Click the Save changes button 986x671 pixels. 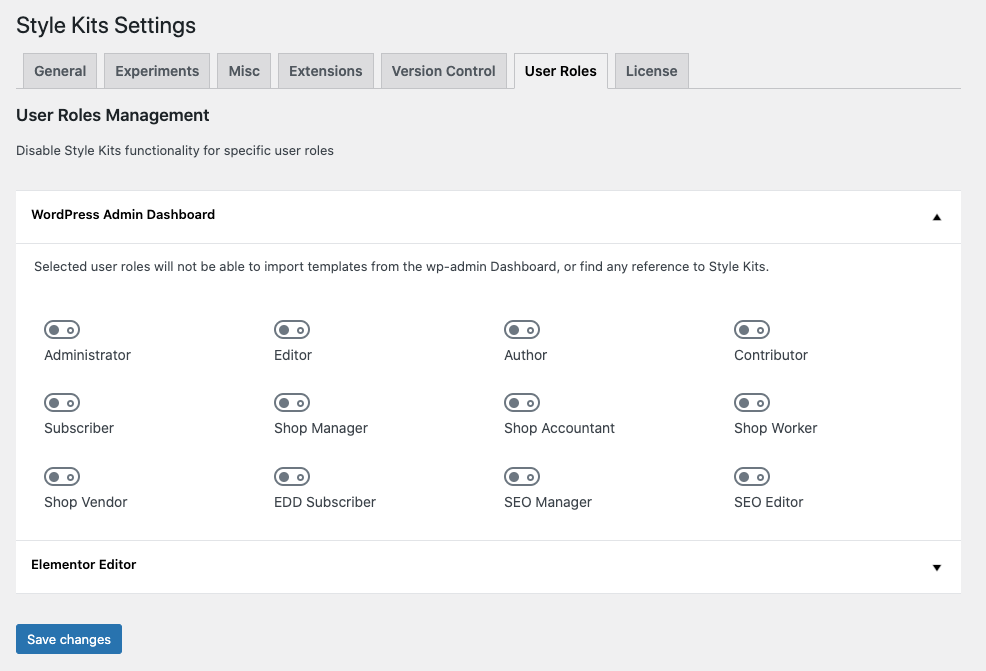tap(69, 639)
